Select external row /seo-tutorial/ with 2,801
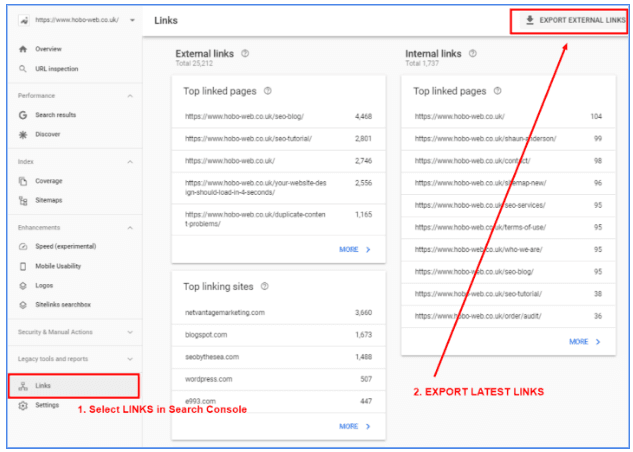Screen dimensions: 633x452 pyautogui.click(x=279, y=139)
